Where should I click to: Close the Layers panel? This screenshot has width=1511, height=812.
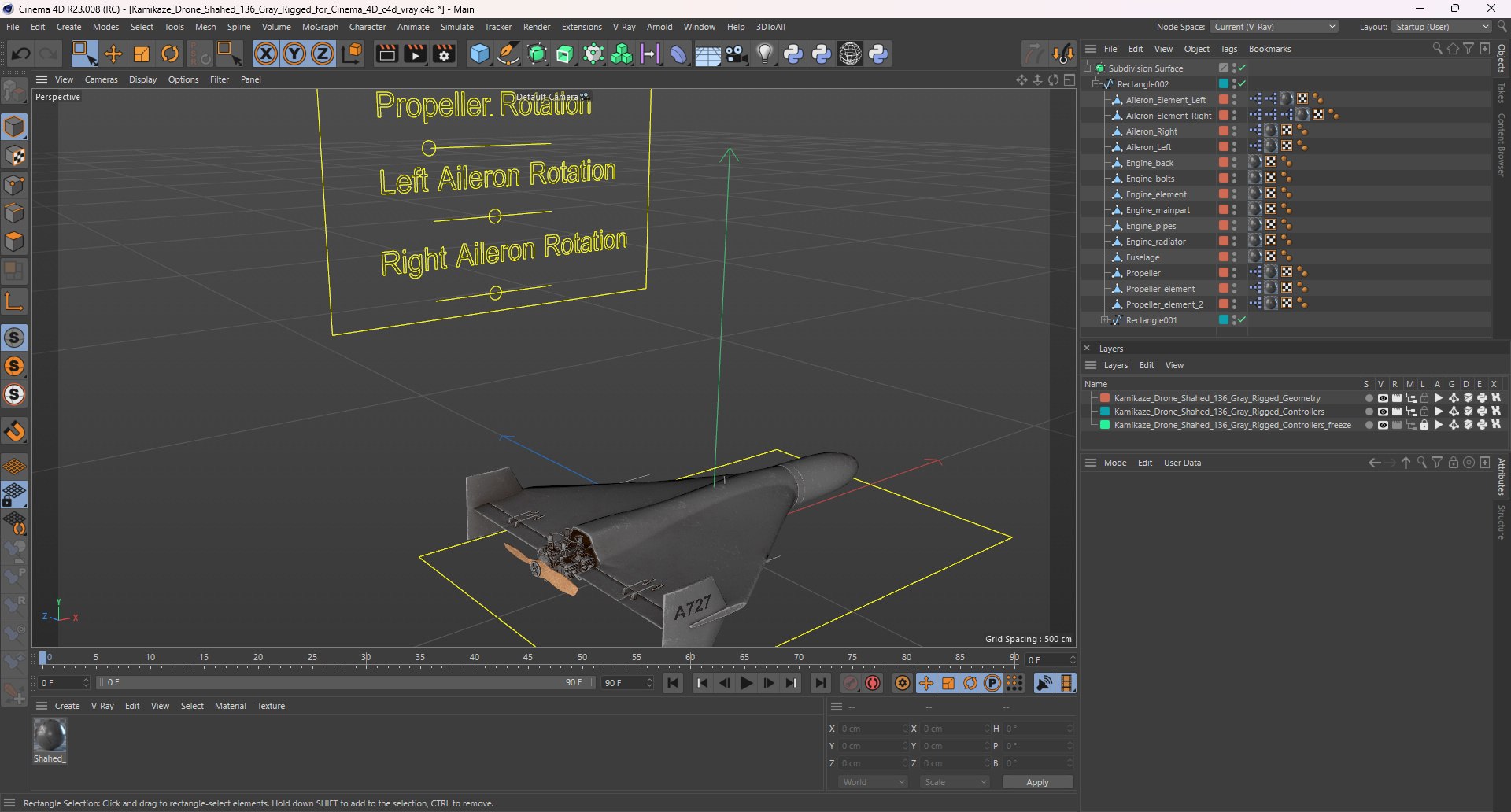tap(1087, 349)
